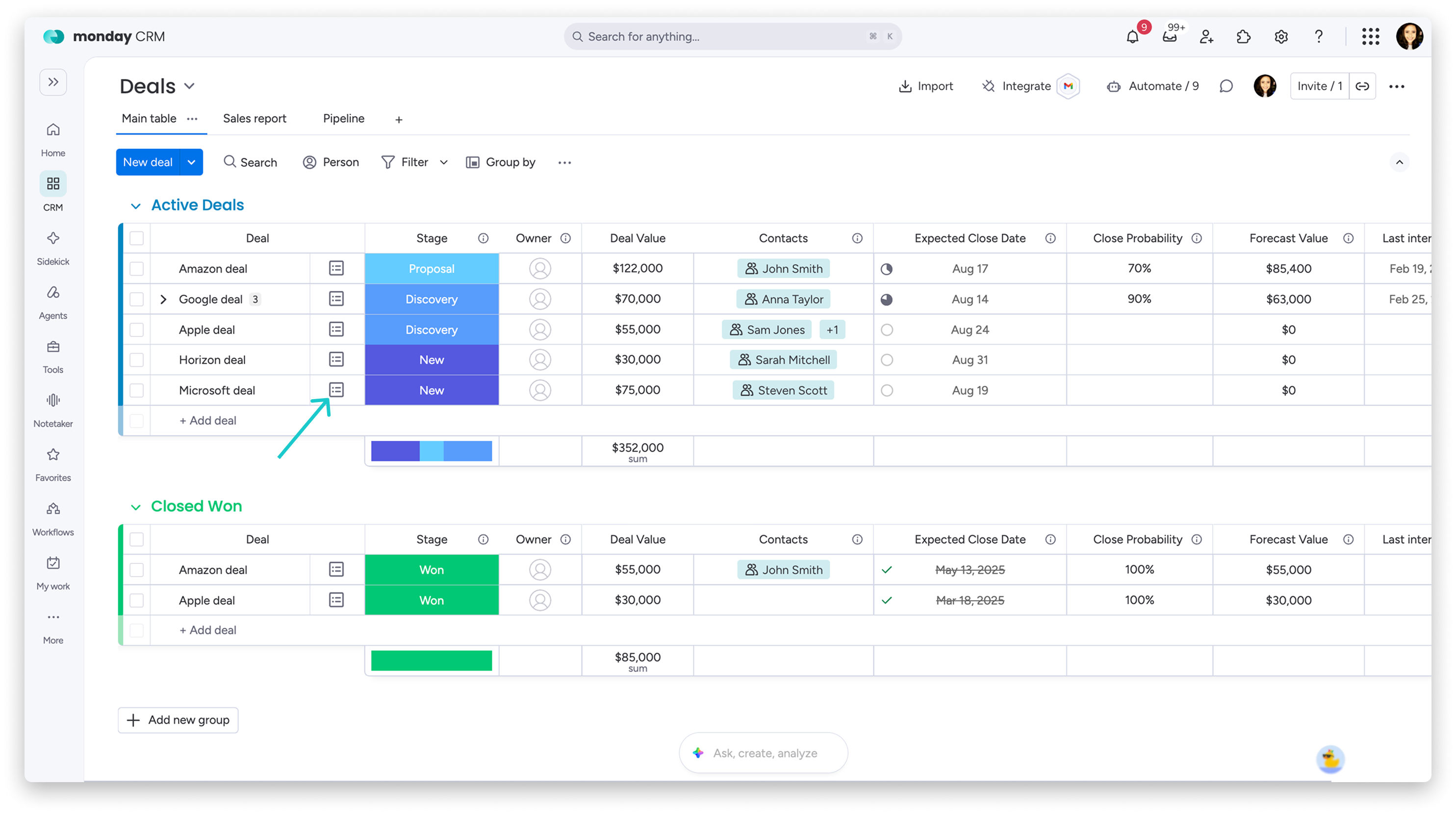
Task: Open the Filter dropdown chevron
Action: point(444,162)
